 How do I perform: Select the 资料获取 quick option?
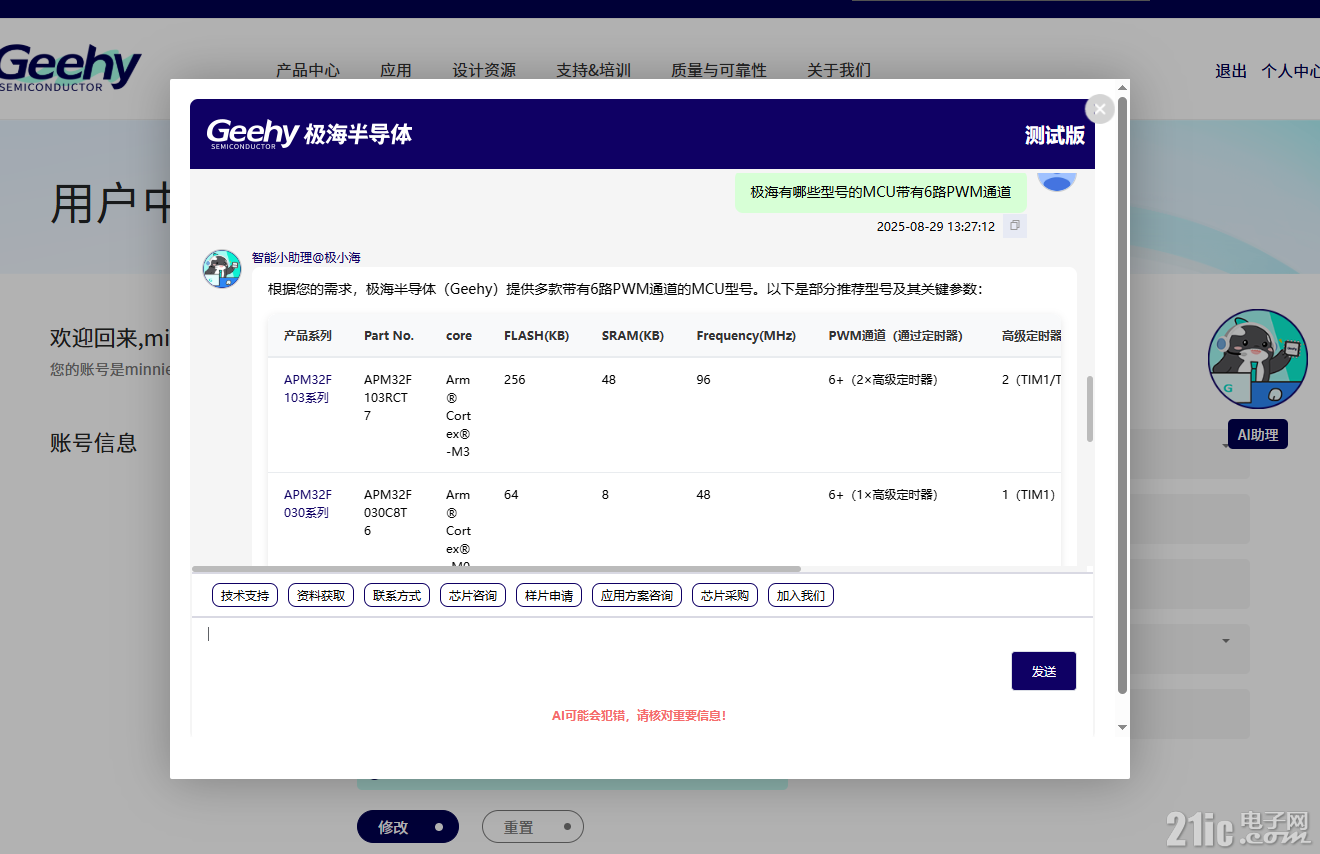321,596
